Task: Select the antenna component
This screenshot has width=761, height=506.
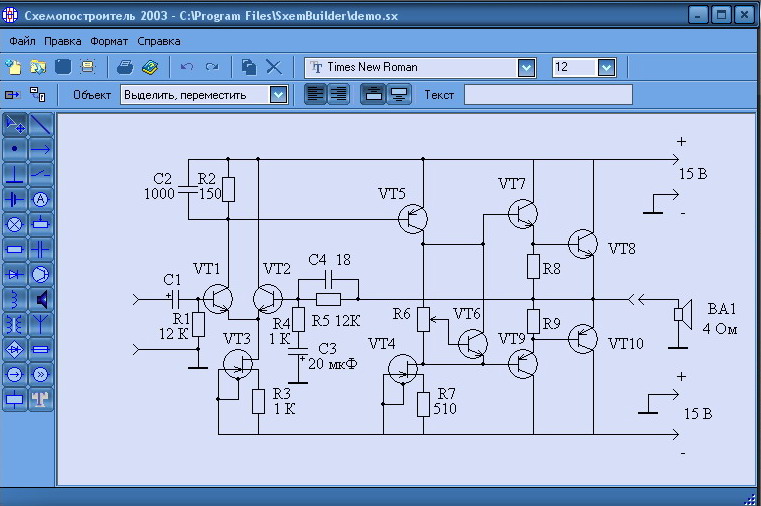Action: tap(41, 324)
